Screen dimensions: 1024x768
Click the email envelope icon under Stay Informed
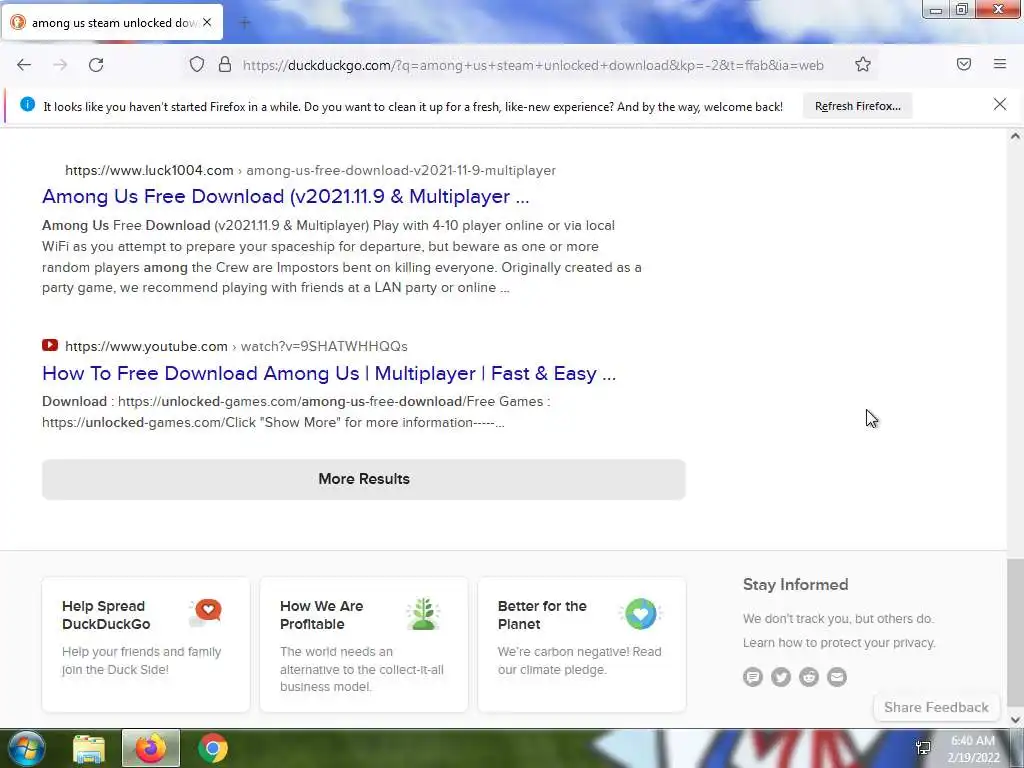pyautogui.click(x=837, y=677)
